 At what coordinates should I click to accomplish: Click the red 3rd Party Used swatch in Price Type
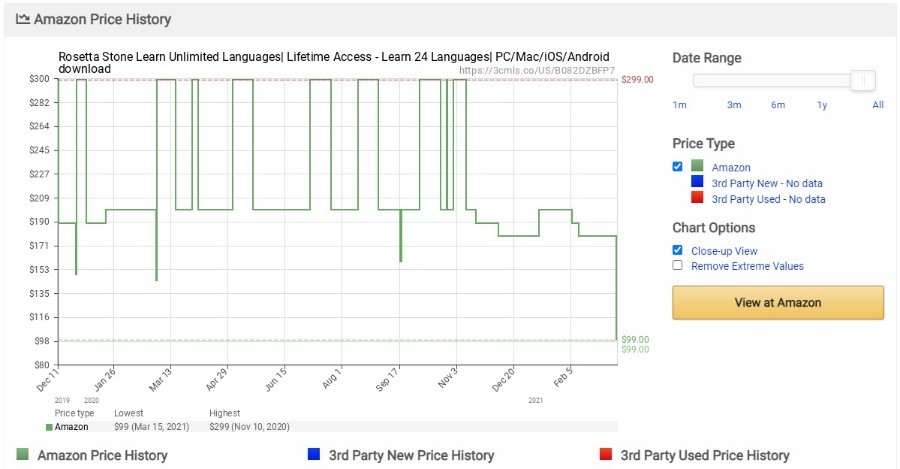(x=697, y=197)
